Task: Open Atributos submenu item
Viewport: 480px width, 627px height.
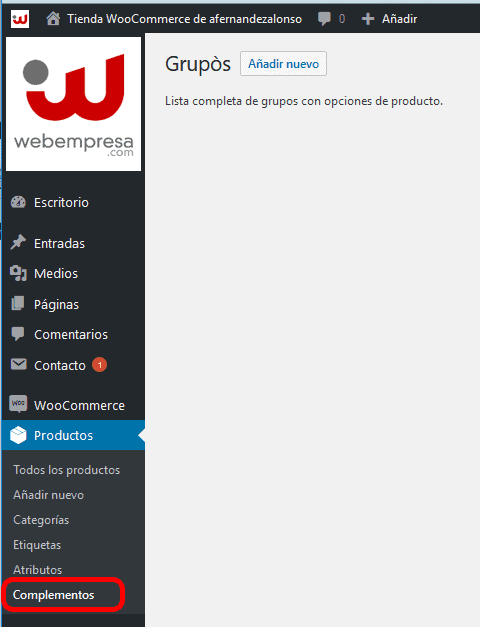Action: click(38, 570)
